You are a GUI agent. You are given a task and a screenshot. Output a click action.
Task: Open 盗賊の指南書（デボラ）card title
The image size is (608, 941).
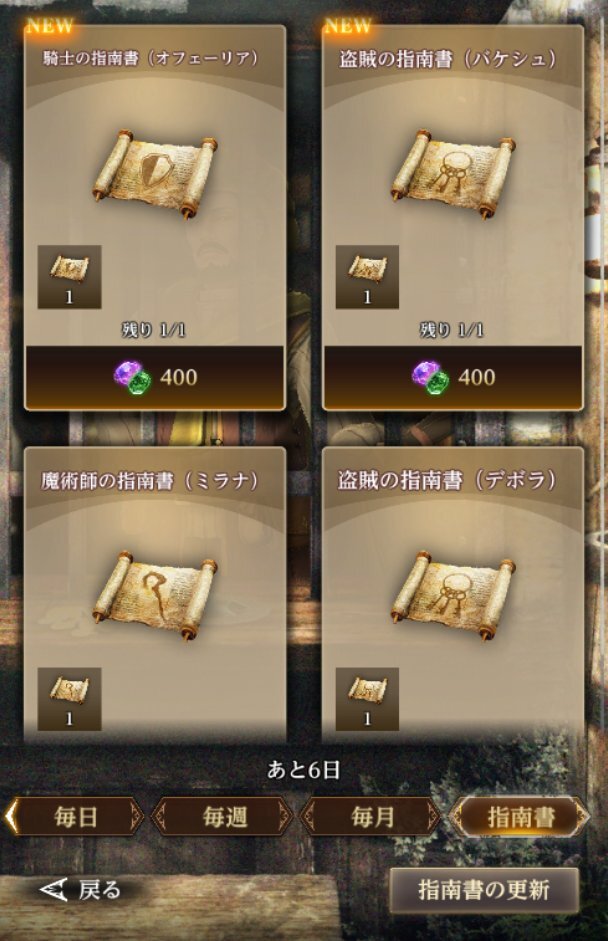[x=448, y=480]
